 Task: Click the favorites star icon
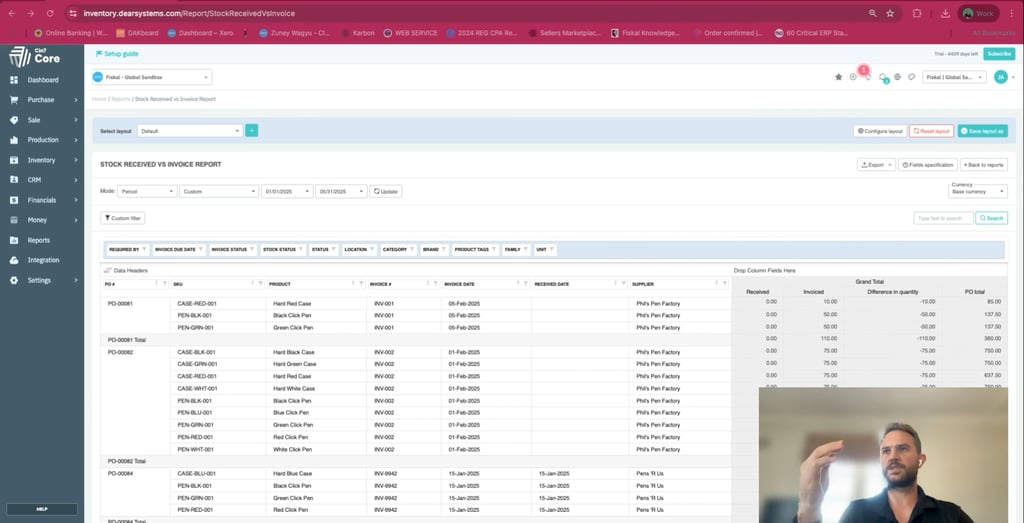click(839, 77)
